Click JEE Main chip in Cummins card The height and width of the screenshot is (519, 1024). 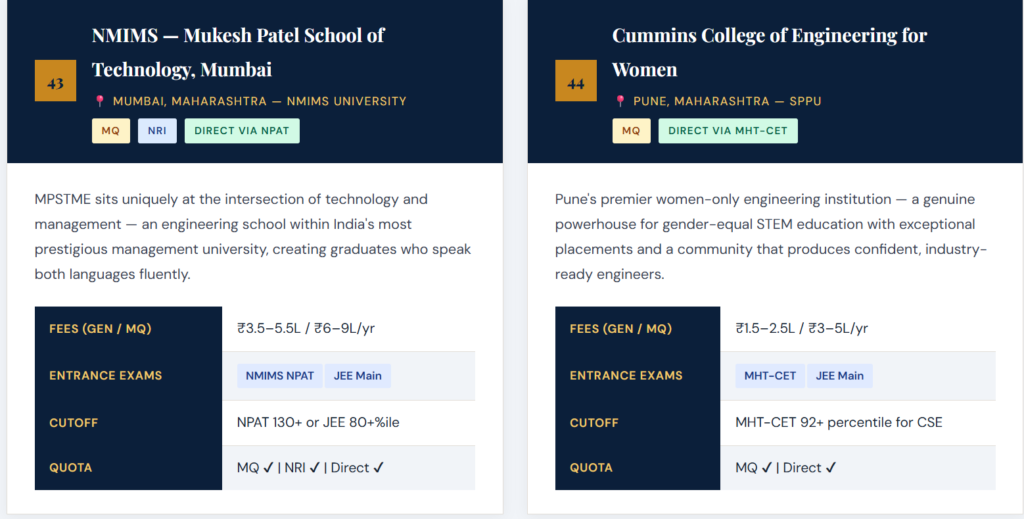tap(839, 376)
